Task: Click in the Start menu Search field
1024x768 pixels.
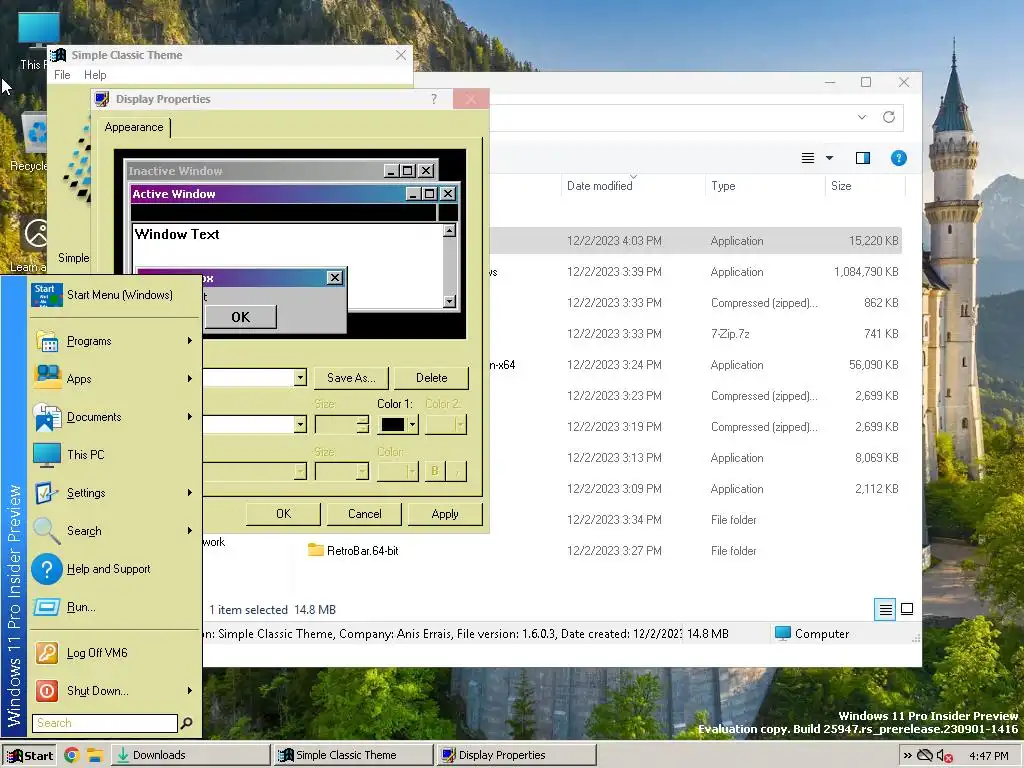Action: click(x=104, y=723)
